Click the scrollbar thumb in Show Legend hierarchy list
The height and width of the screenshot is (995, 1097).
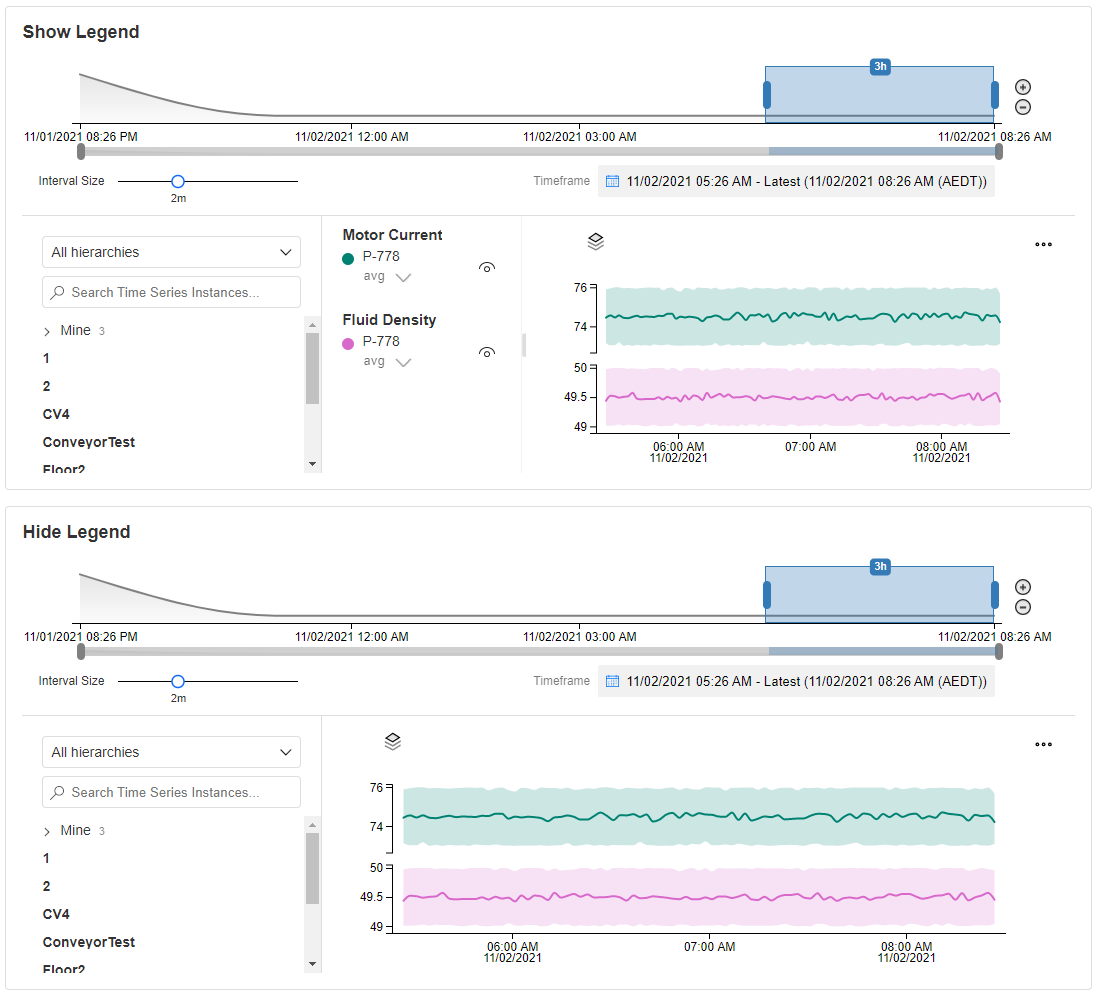pyautogui.click(x=313, y=369)
